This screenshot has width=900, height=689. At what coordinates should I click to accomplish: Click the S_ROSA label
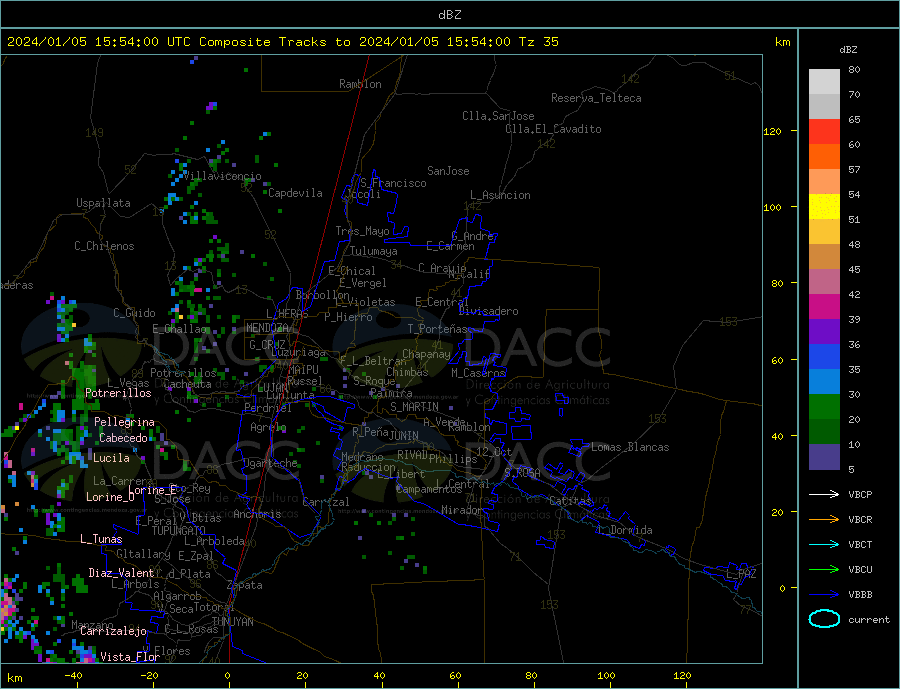[x=522, y=473]
